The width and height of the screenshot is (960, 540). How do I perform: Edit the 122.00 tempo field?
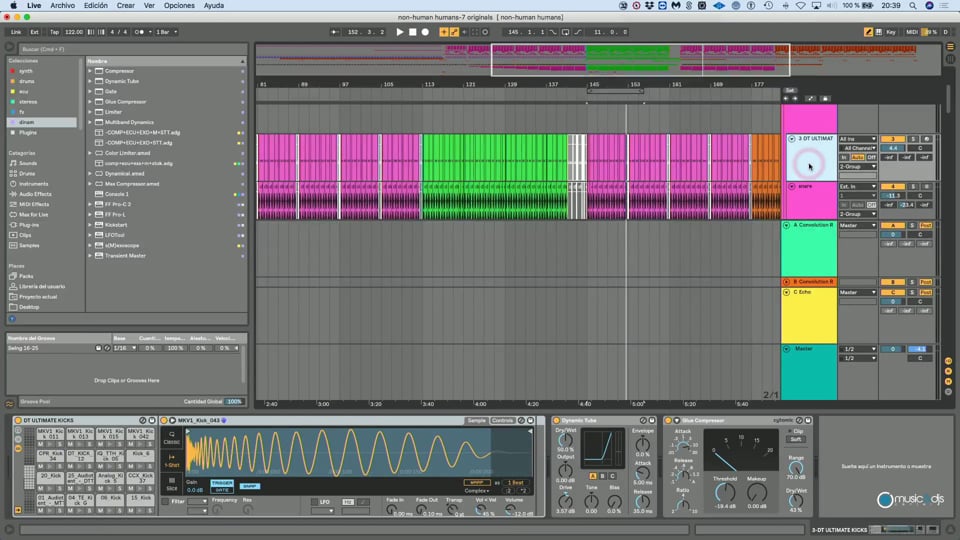(73, 32)
